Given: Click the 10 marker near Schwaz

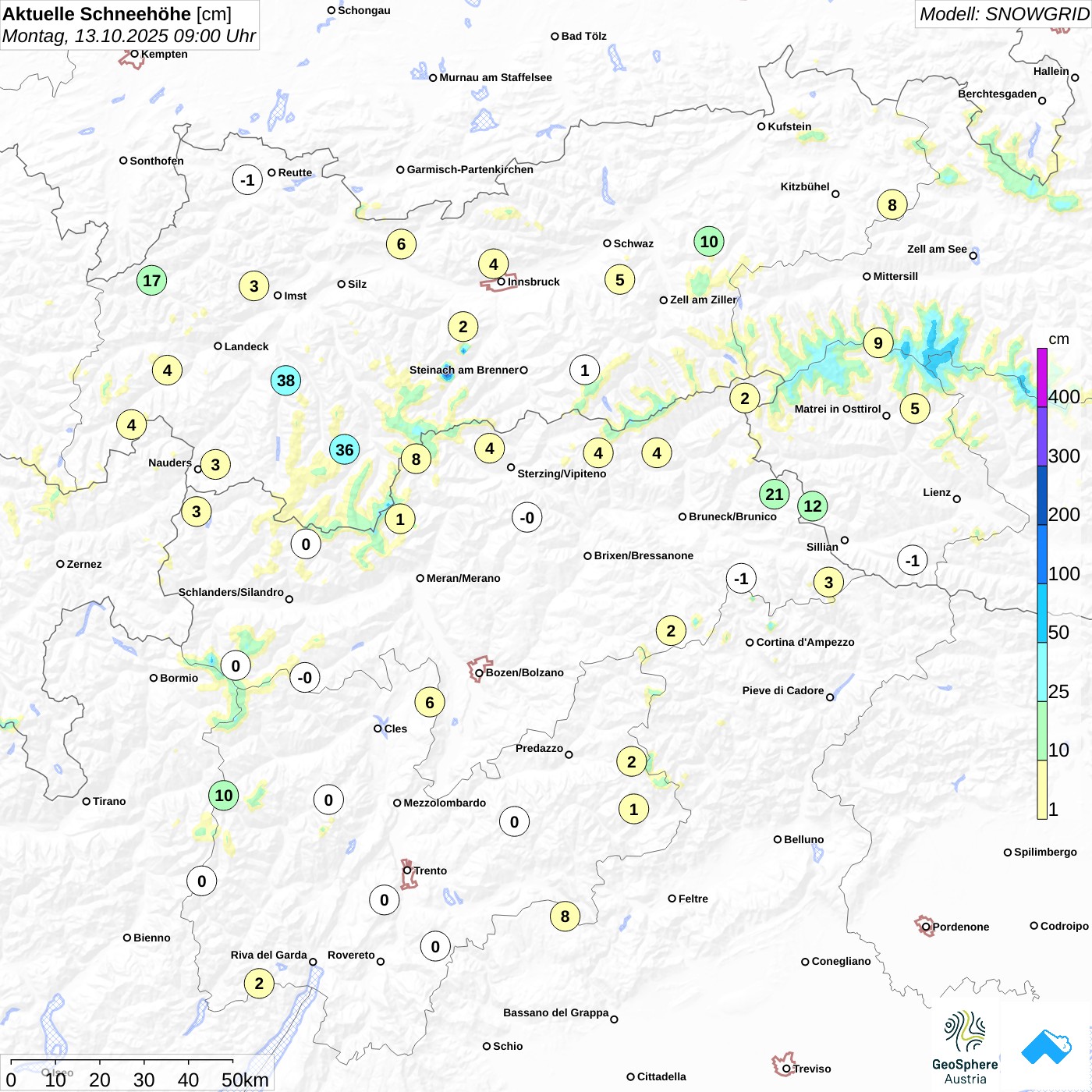Looking at the screenshot, I should pyautogui.click(x=709, y=242).
